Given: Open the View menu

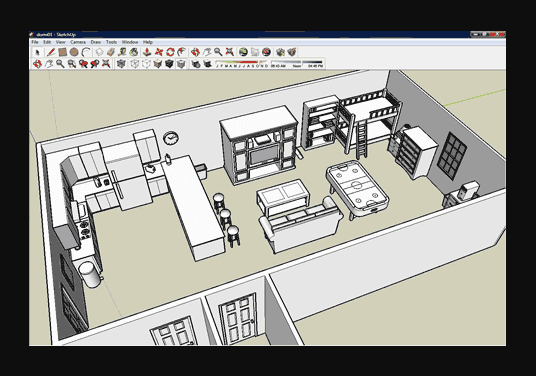Looking at the screenshot, I should point(61,42).
